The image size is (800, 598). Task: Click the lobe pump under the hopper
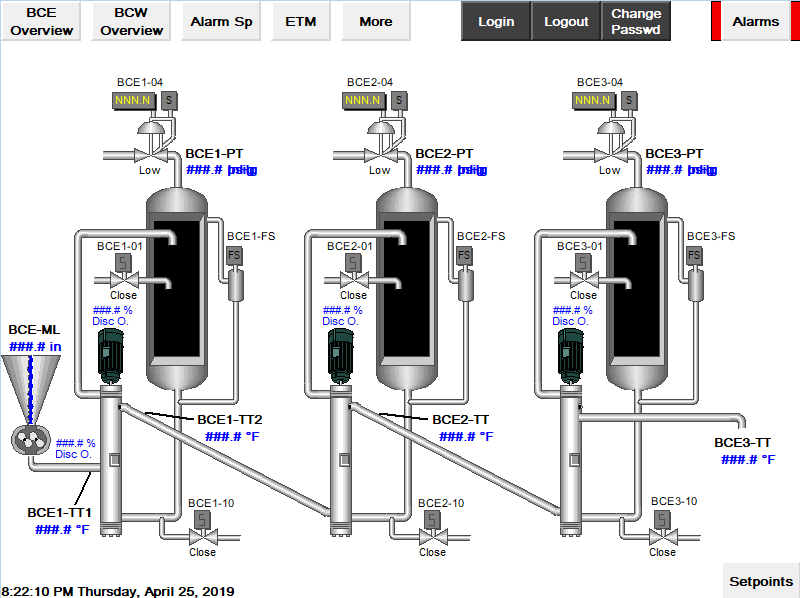point(31,439)
